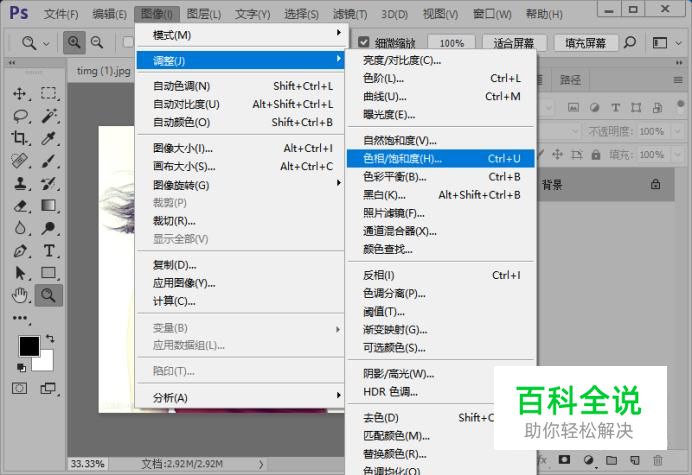Select the 背景 layer row
The image size is (692, 475).
[606, 185]
